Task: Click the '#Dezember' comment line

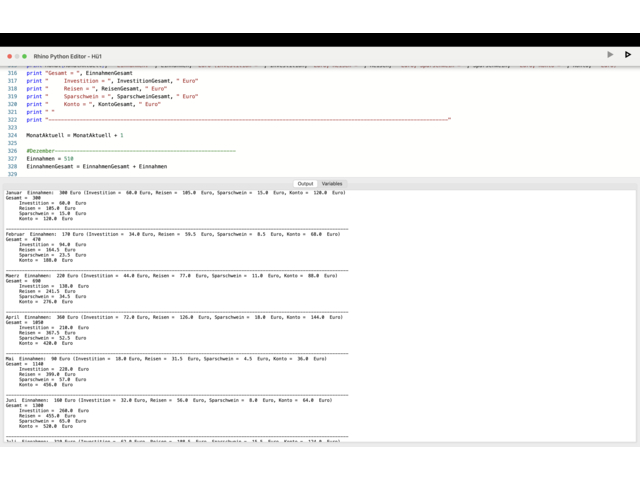Action: 131,151
